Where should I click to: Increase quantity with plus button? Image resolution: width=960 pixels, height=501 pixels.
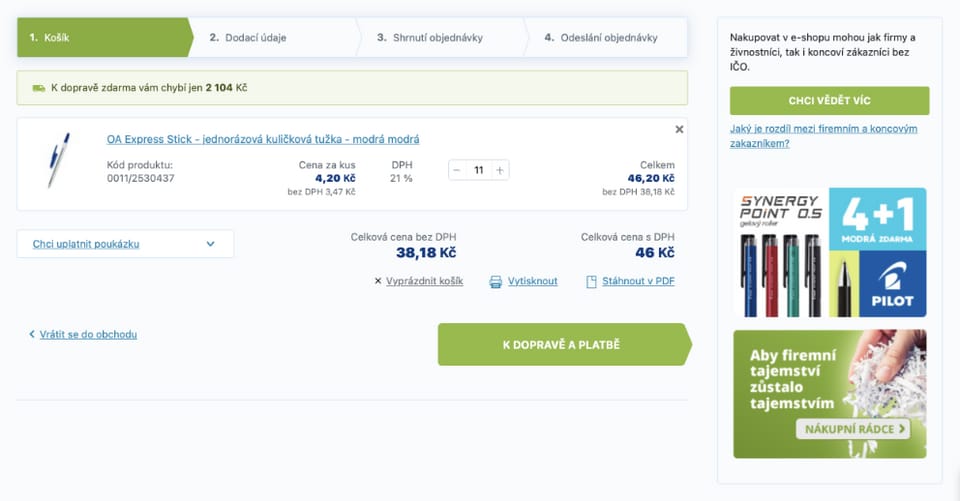tap(500, 170)
